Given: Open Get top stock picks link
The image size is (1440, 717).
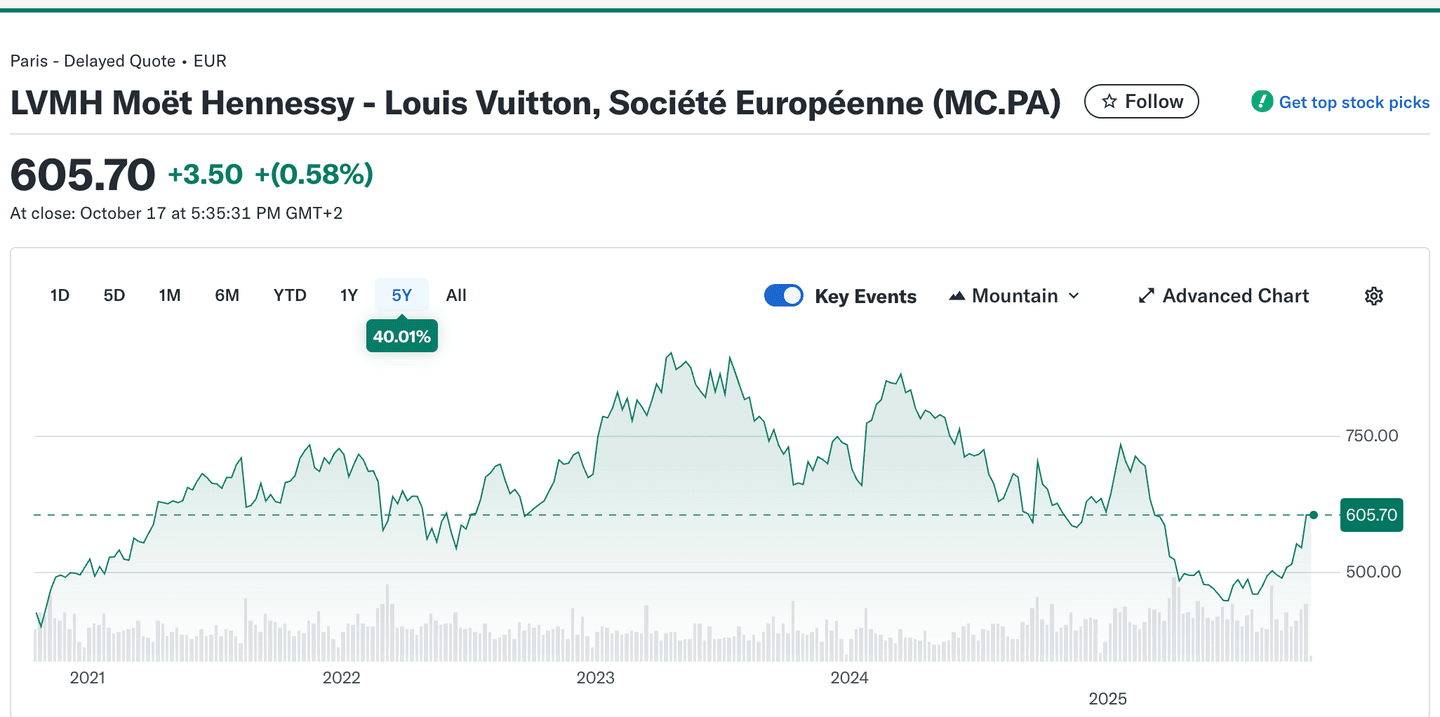Looking at the screenshot, I should (1354, 102).
